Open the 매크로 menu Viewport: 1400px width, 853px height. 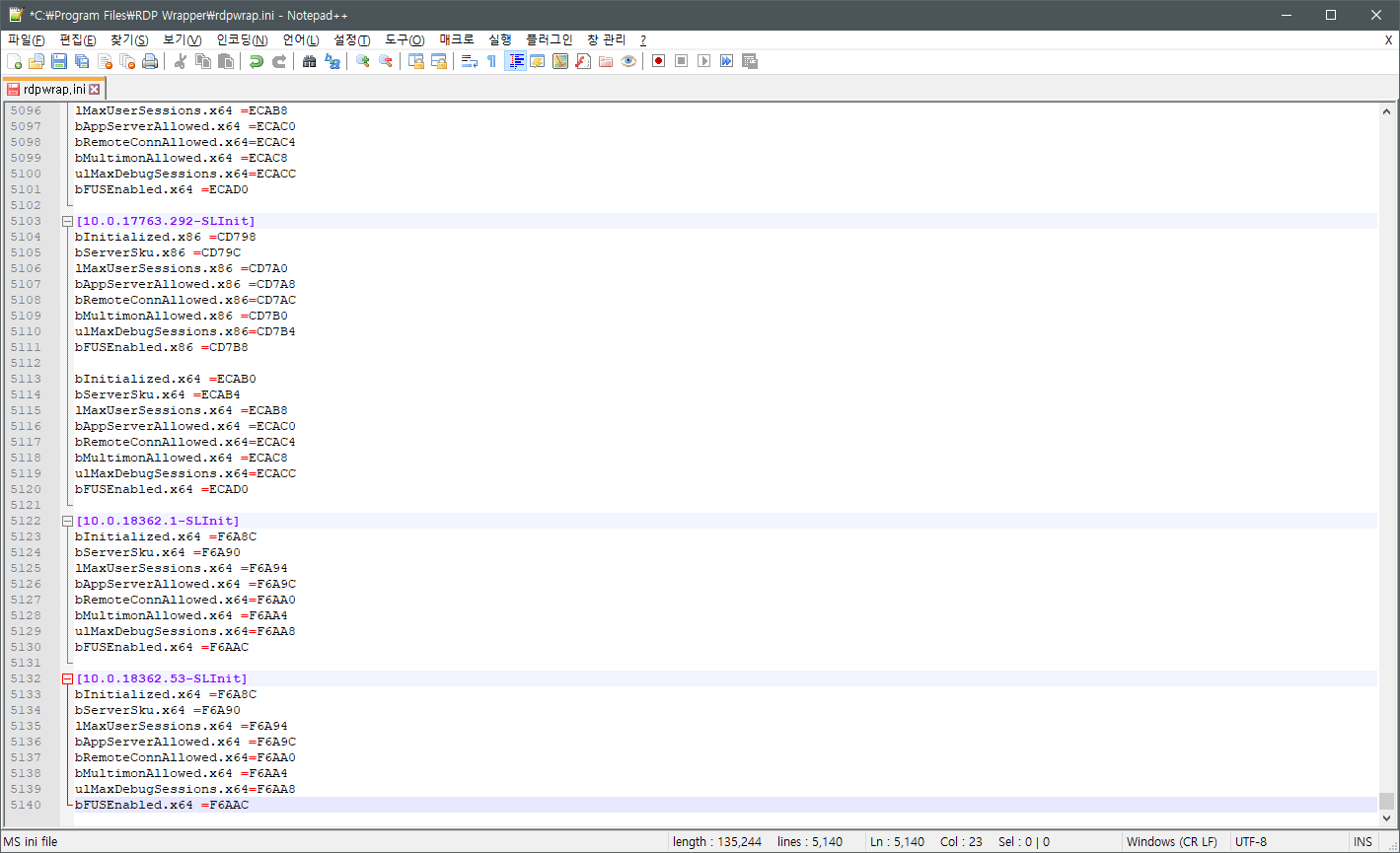[457, 39]
